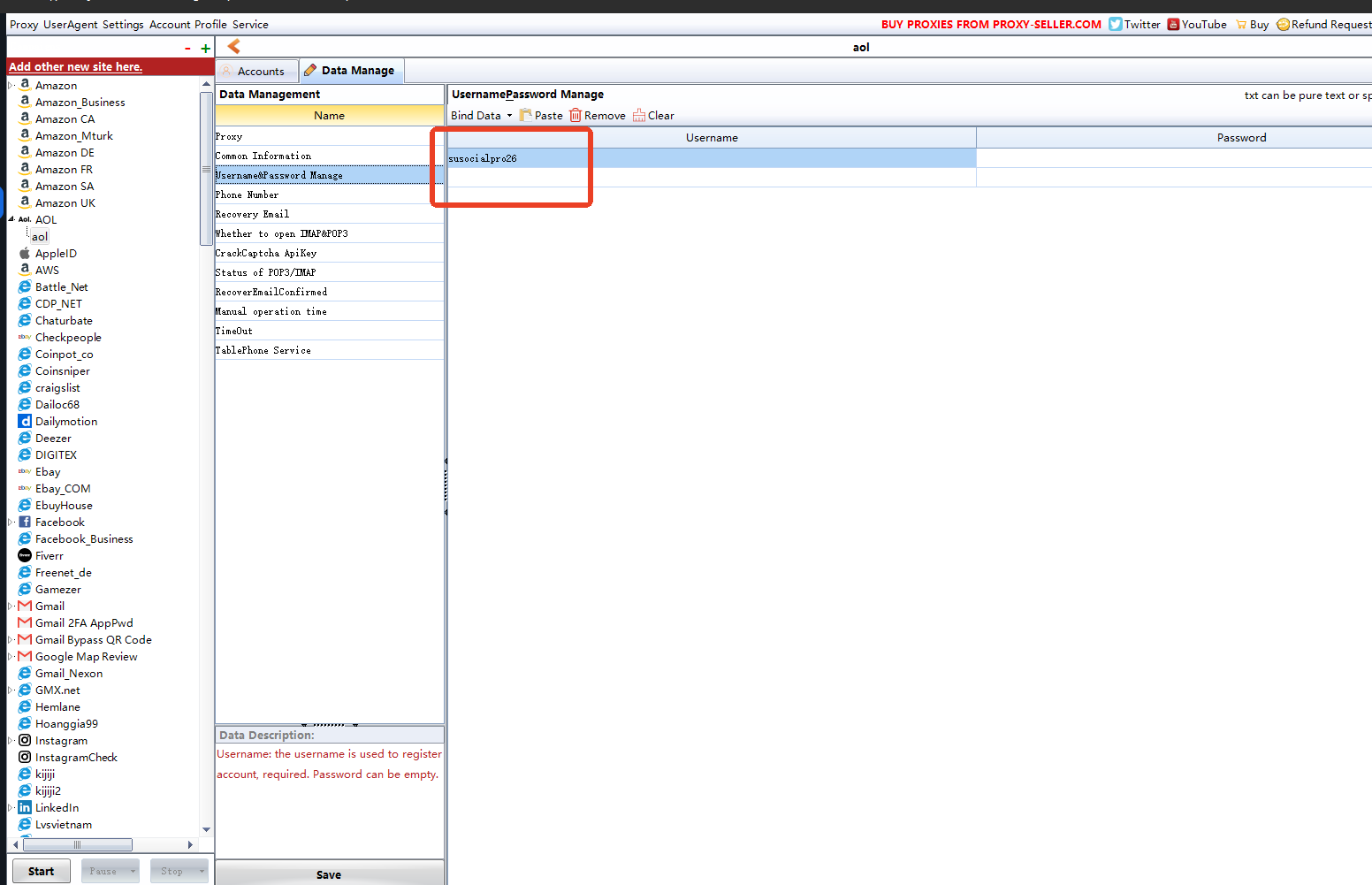Click the orange back arrow icon
This screenshot has width=1372, height=885.
(234, 47)
